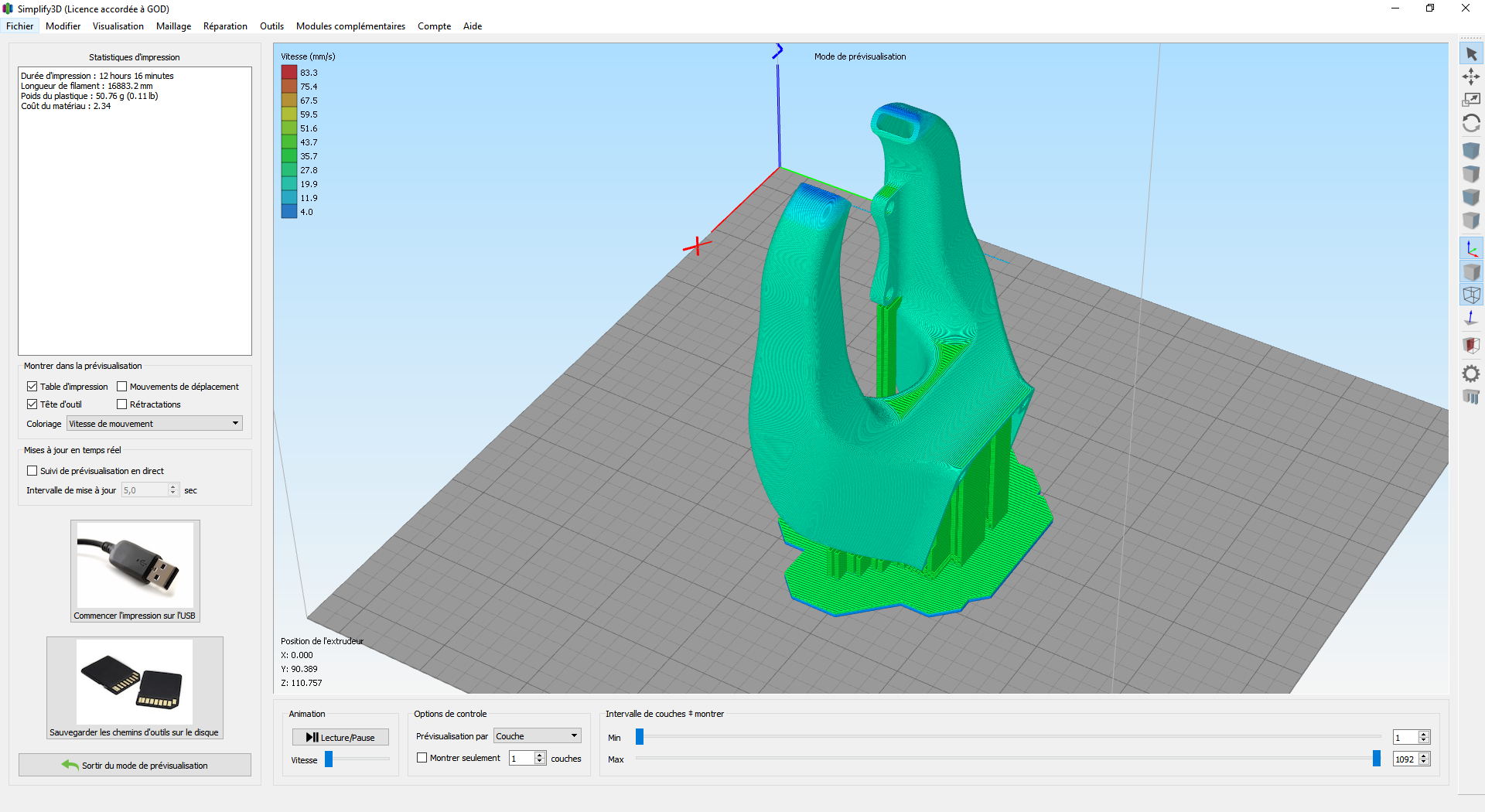Click the Simplify3D app logo icon
The height and width of the screenshot is (812, 1485).
click(x=8, y=9)
